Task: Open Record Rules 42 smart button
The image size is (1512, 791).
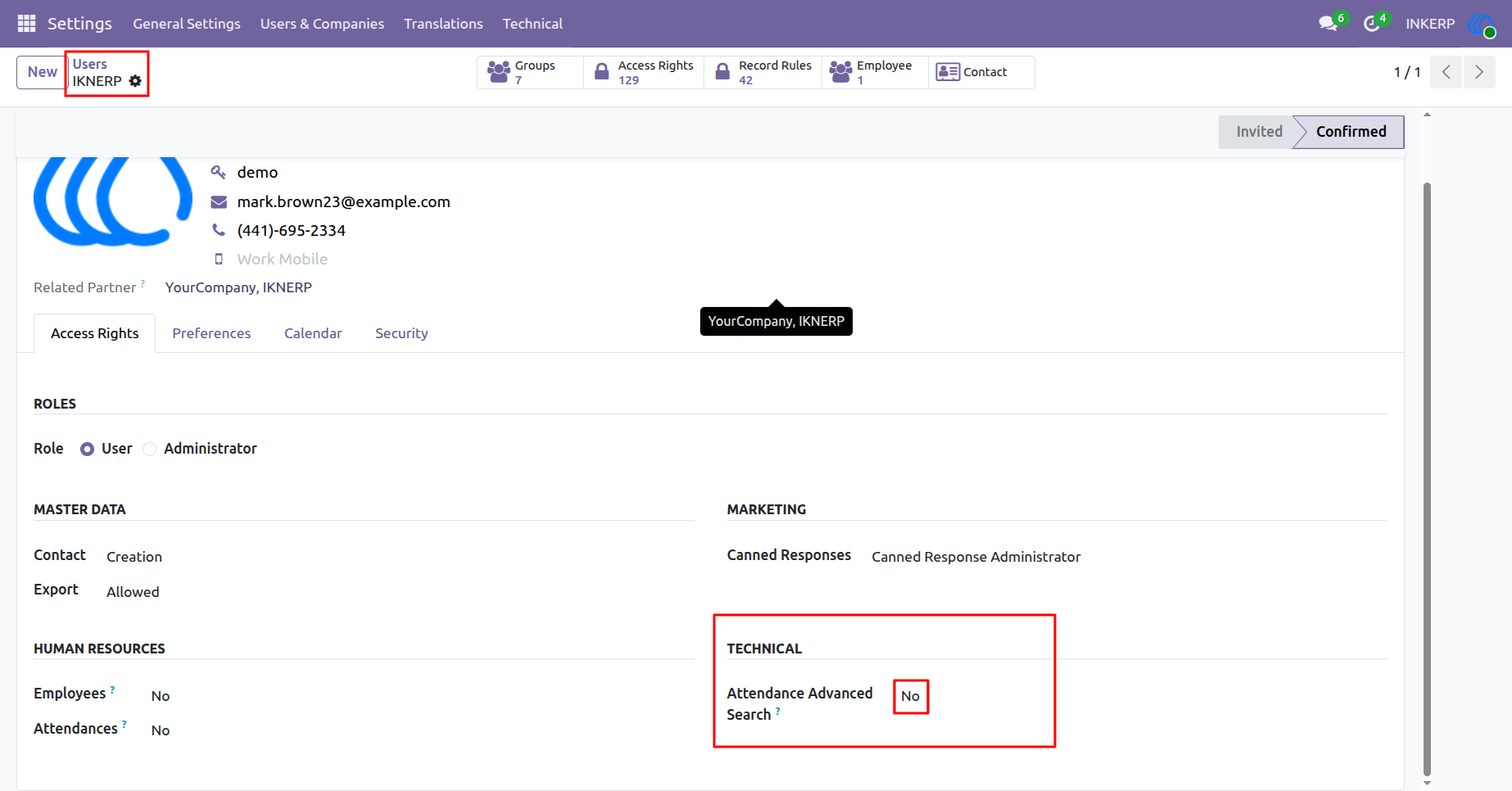Action: pyautogui.click(x=763, y=72)
